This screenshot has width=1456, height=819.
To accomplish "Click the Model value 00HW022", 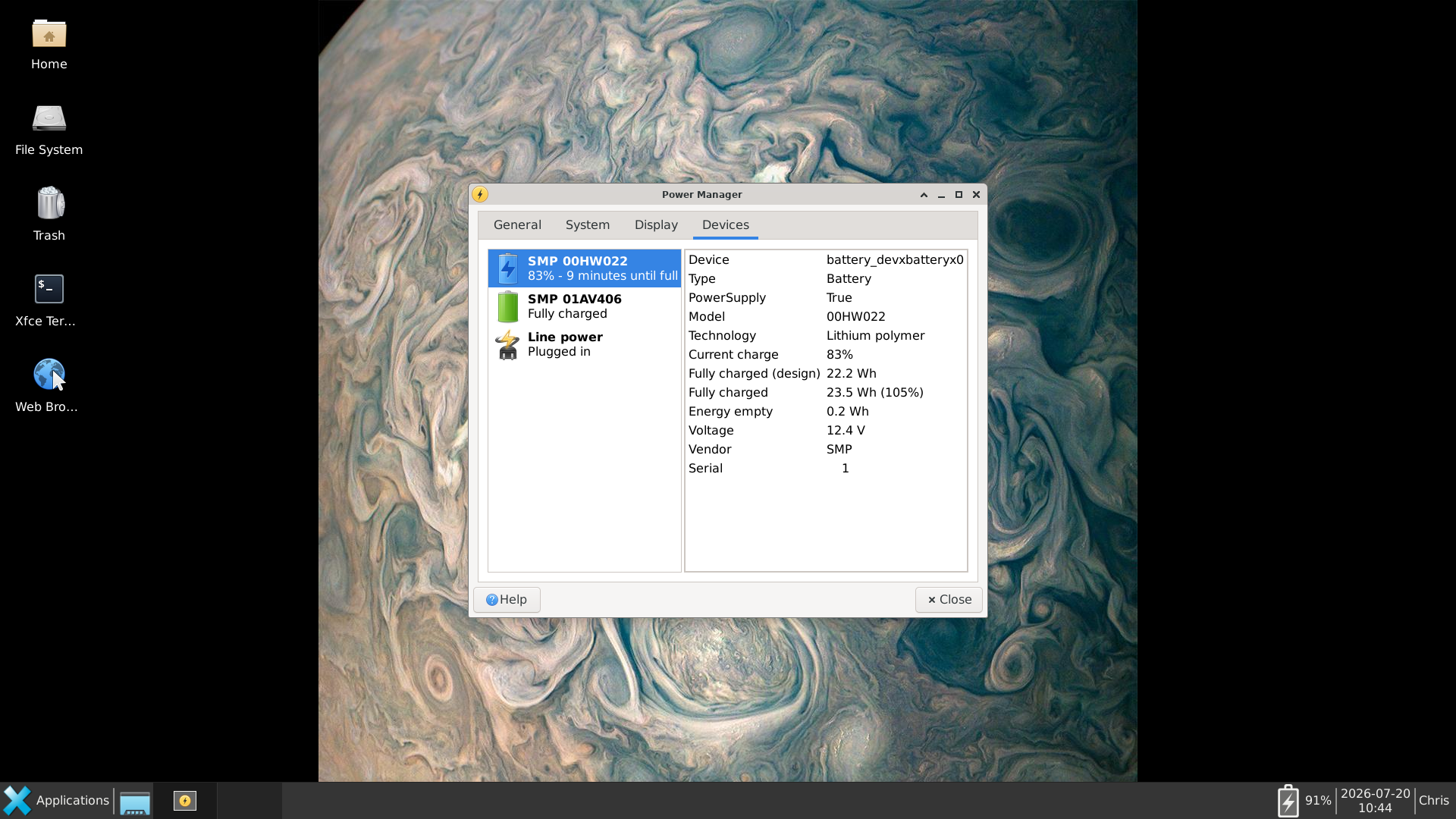I will tap(855, 317).
